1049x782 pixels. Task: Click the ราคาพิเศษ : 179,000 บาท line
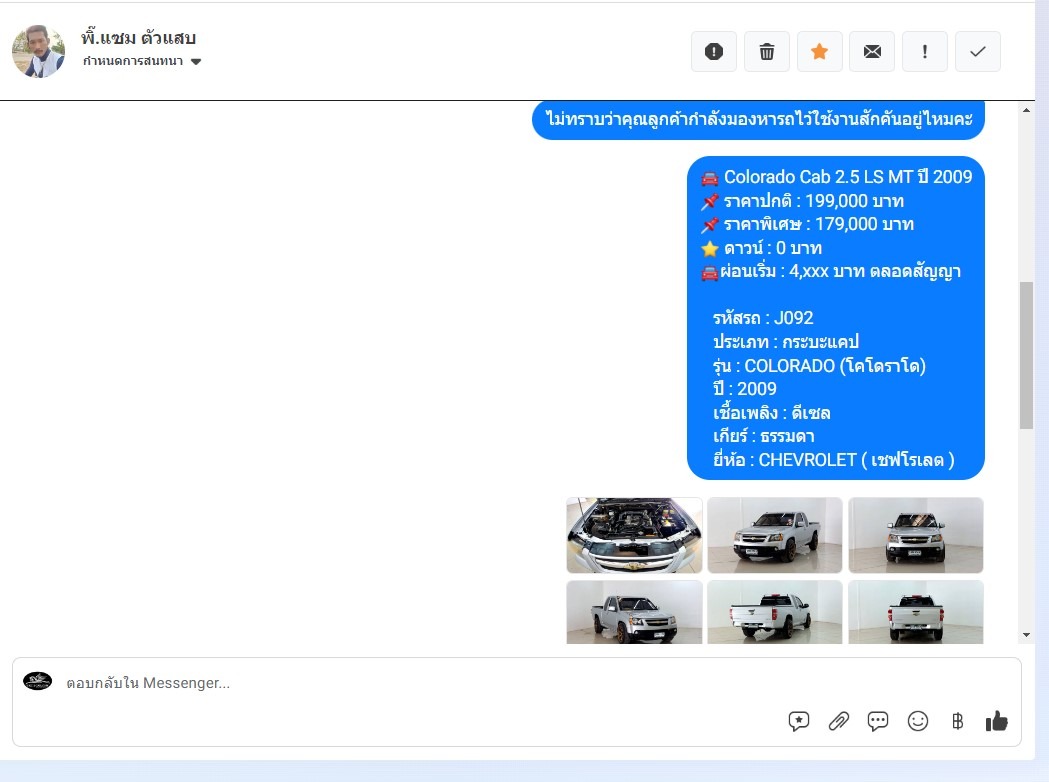(807, 224)
